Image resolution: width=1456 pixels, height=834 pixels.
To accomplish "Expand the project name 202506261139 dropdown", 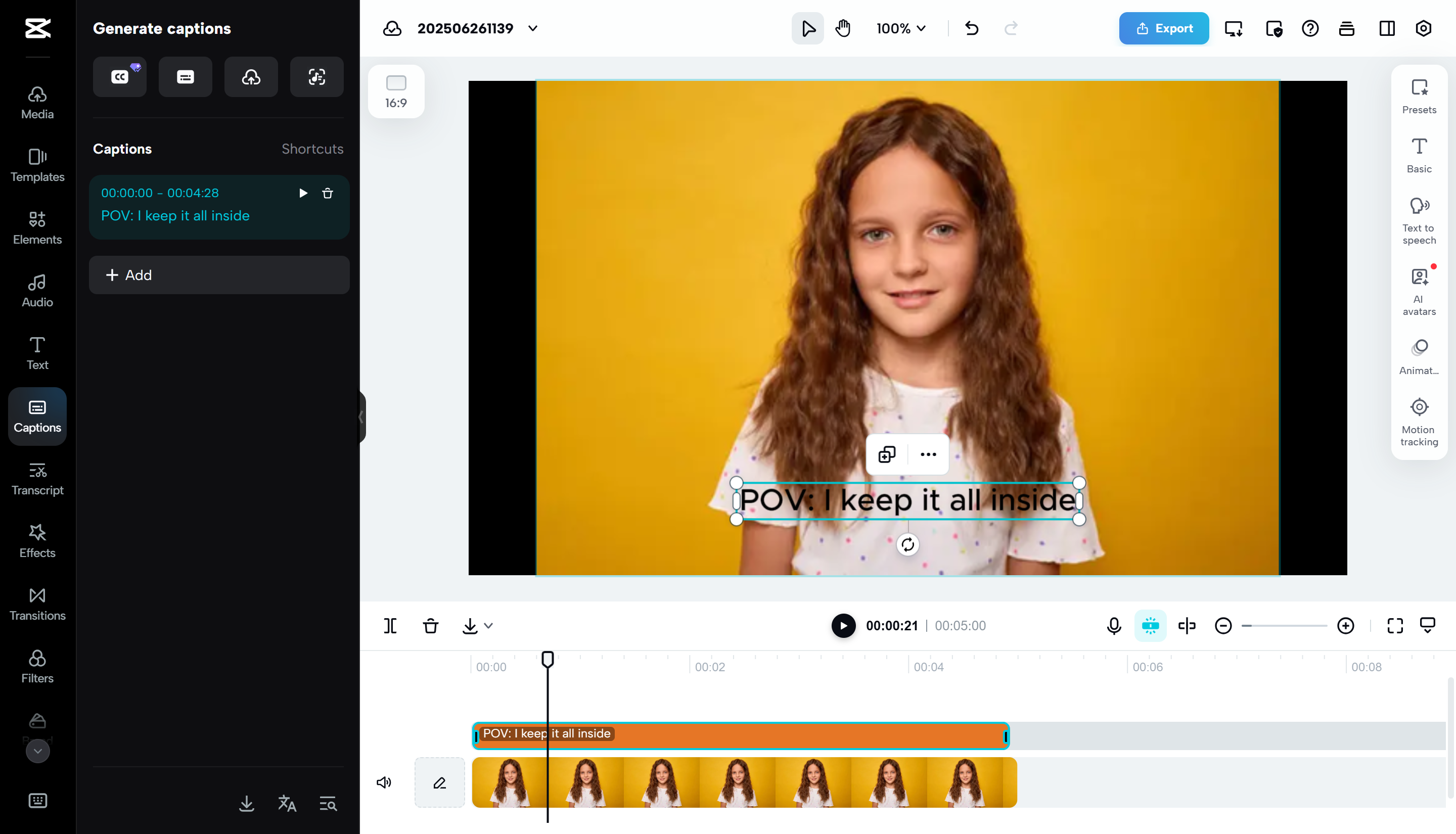I will coord(533,28).
